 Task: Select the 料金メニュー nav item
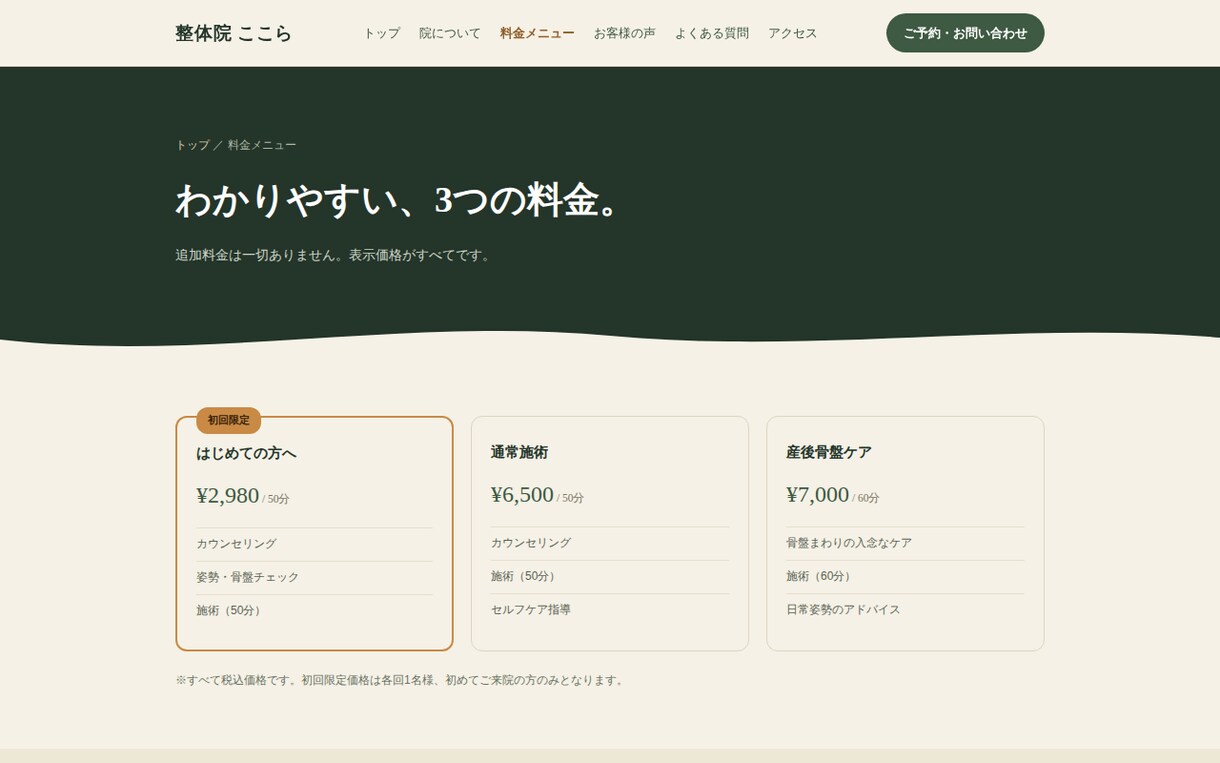[537, 33]
